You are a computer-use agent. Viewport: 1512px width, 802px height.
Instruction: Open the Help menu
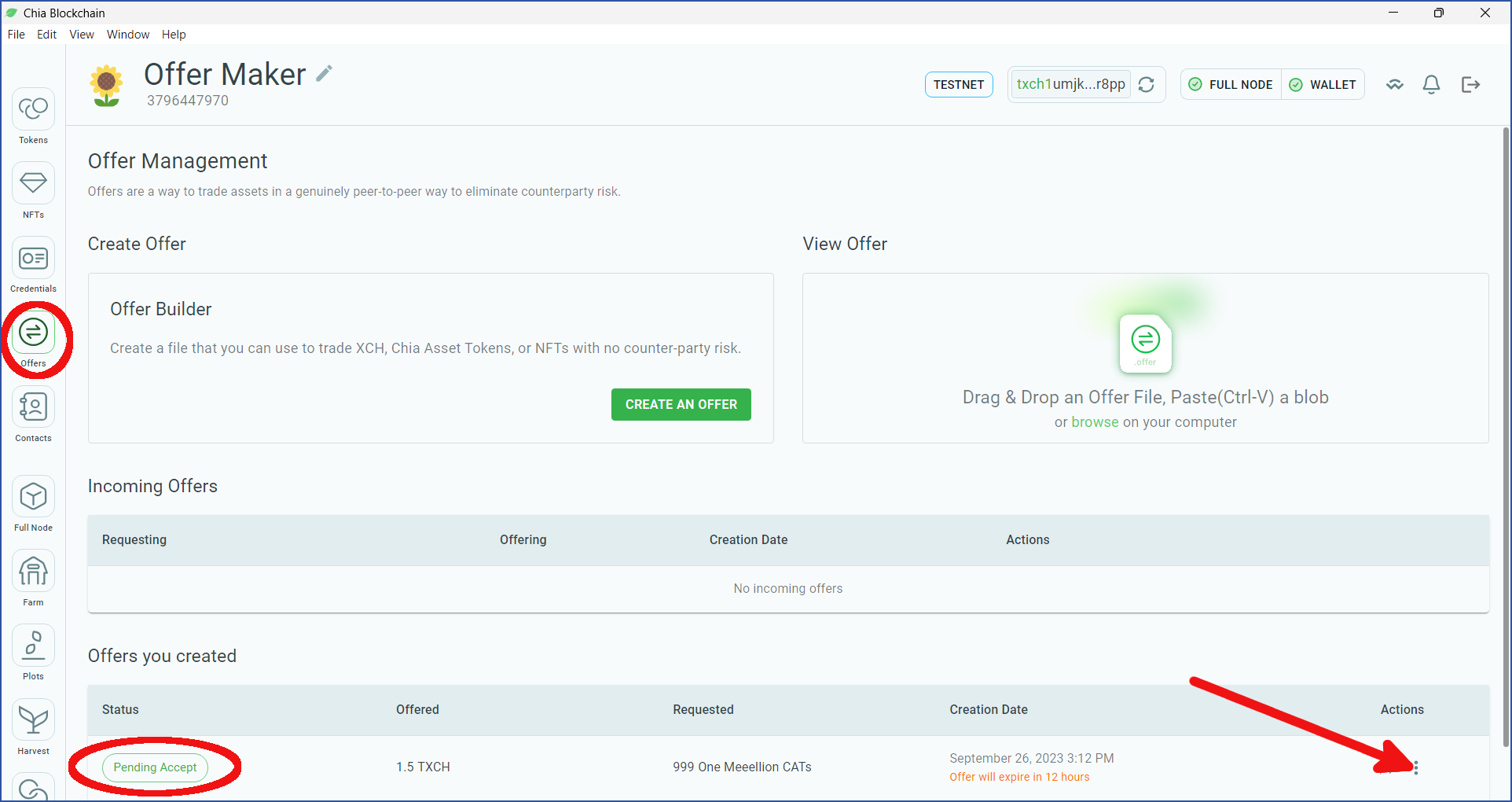click(x=174, y=35)
